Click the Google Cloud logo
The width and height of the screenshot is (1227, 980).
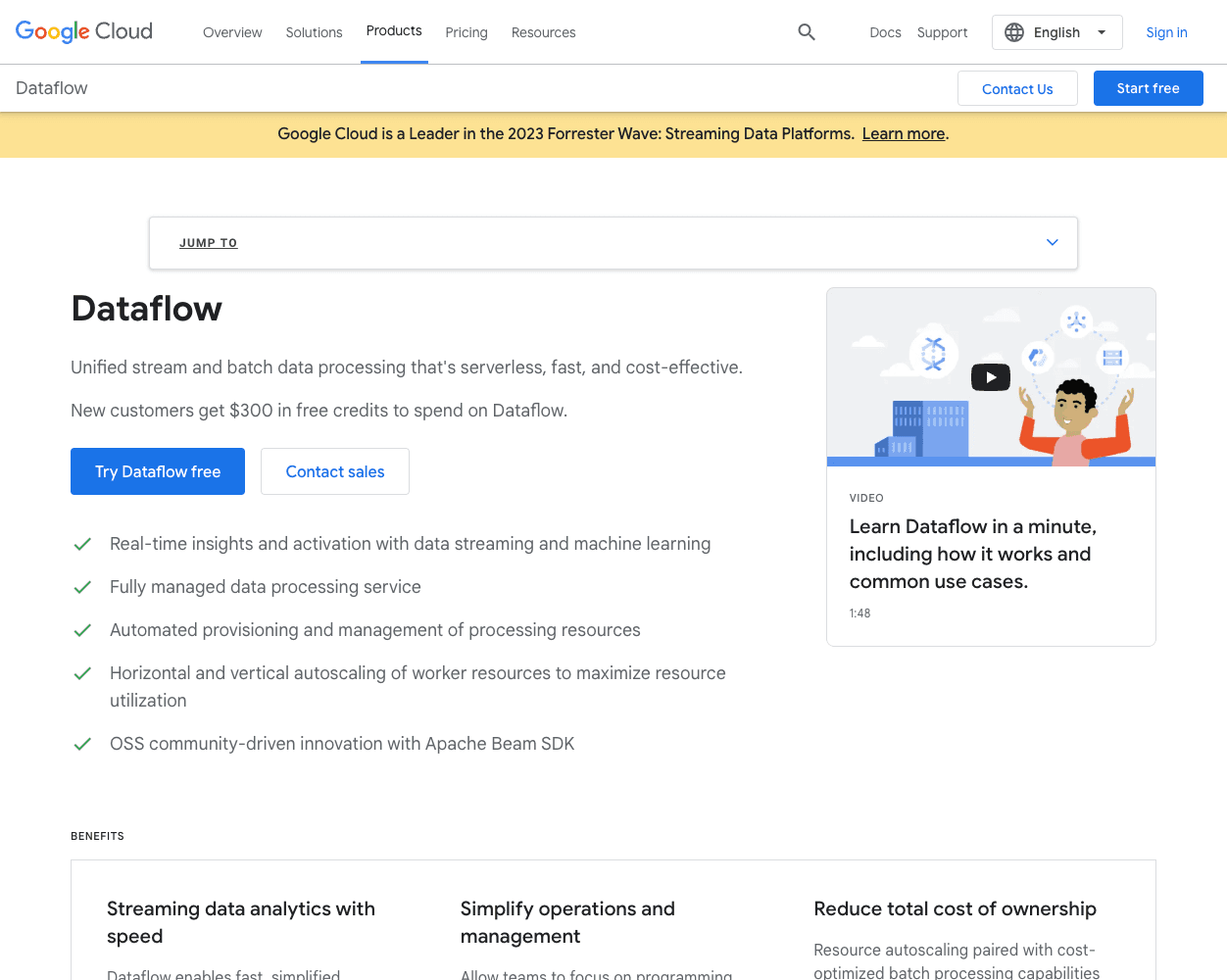84,31
